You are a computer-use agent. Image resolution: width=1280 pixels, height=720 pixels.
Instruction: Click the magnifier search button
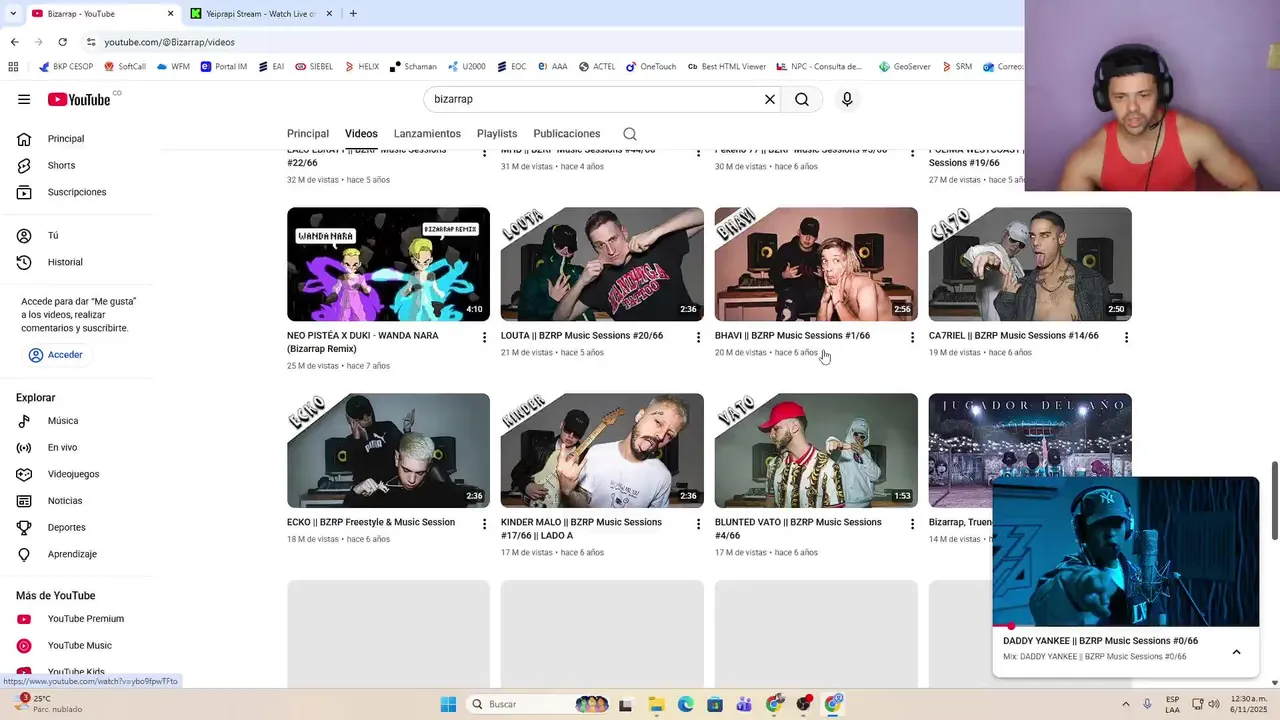point(802,99)
